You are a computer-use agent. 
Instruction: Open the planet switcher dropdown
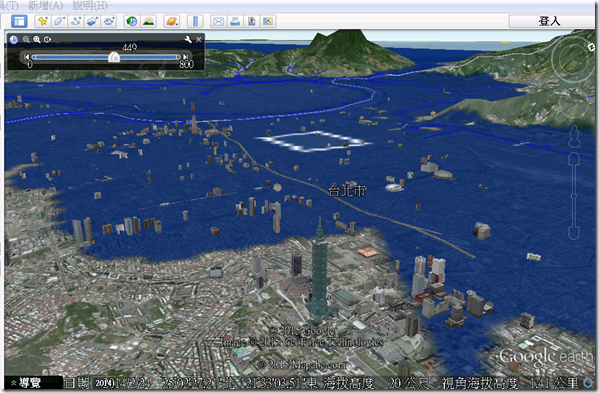(172, 21)
